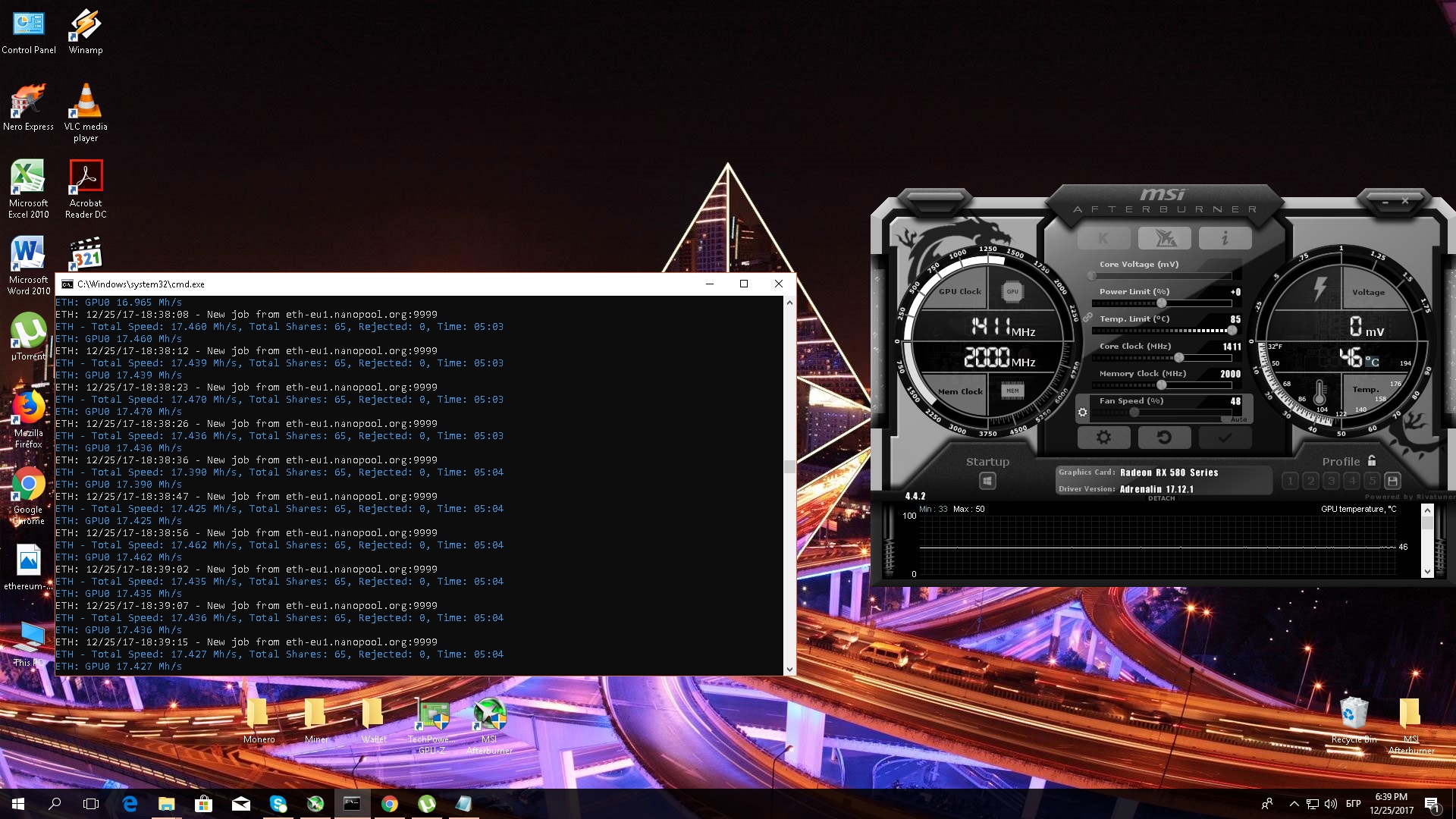Select profile slot 3 in Afterburner
This screenshot has width=1456, height=819.
[x=1331, y=481]
